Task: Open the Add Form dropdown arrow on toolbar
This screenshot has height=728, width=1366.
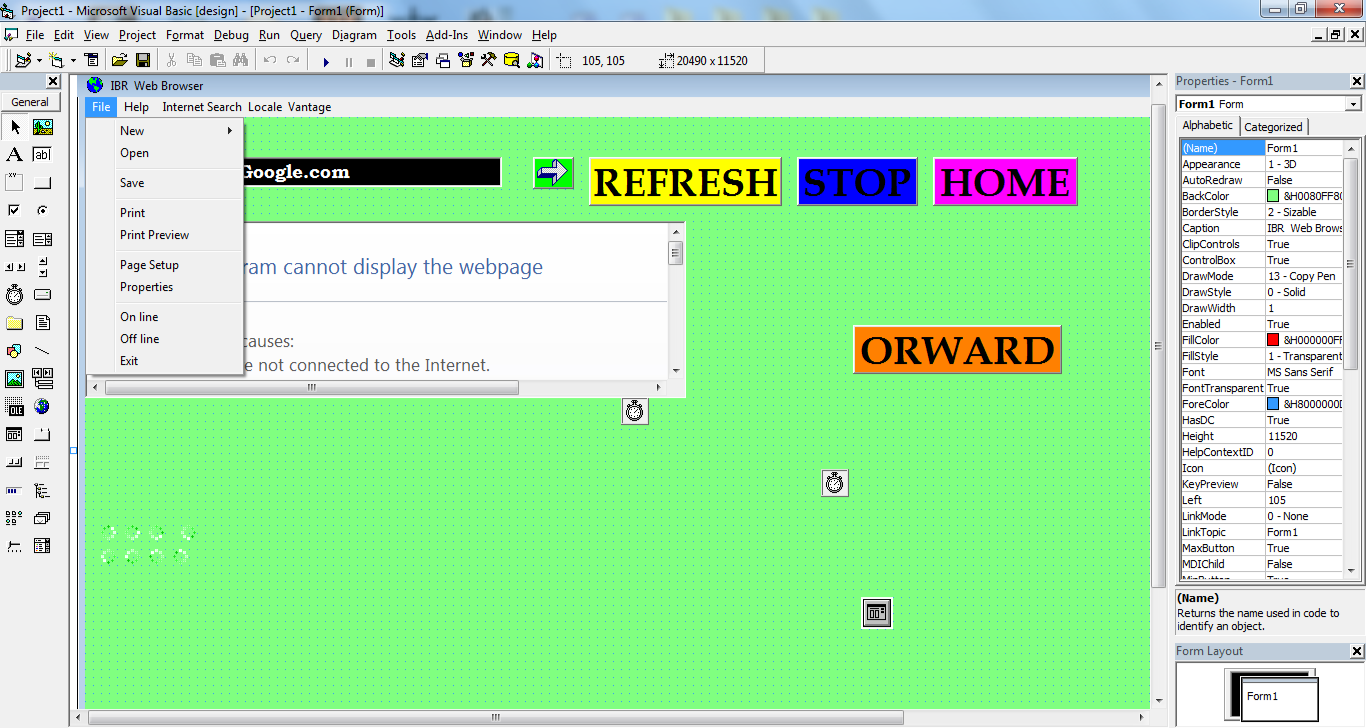Action: 72,60
